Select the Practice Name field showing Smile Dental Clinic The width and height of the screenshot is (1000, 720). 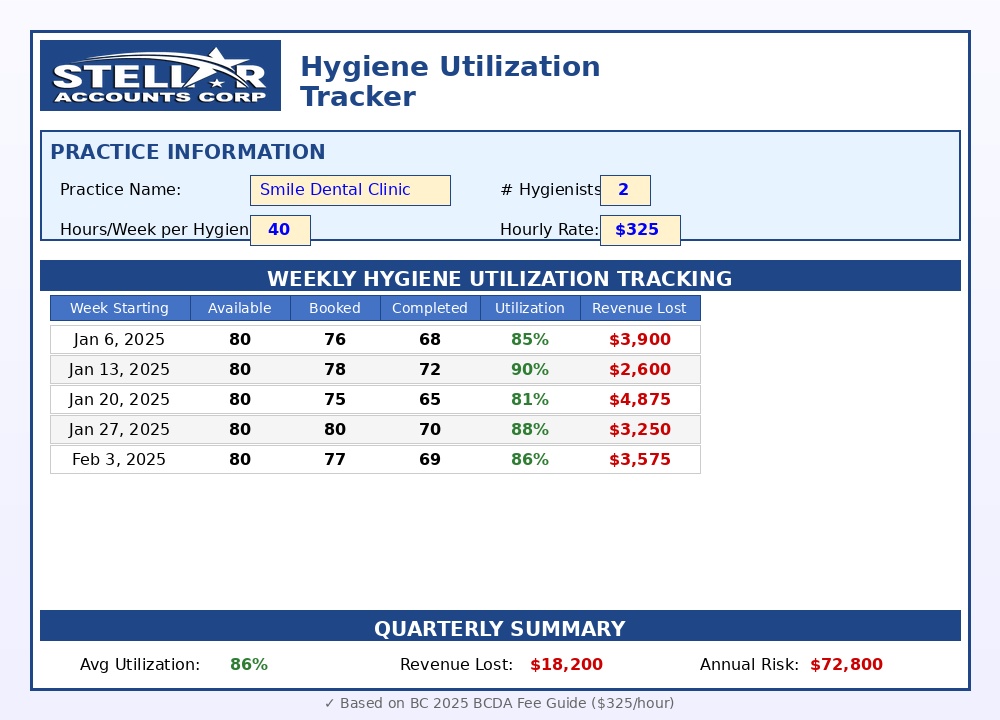click(x=350, y=190)
